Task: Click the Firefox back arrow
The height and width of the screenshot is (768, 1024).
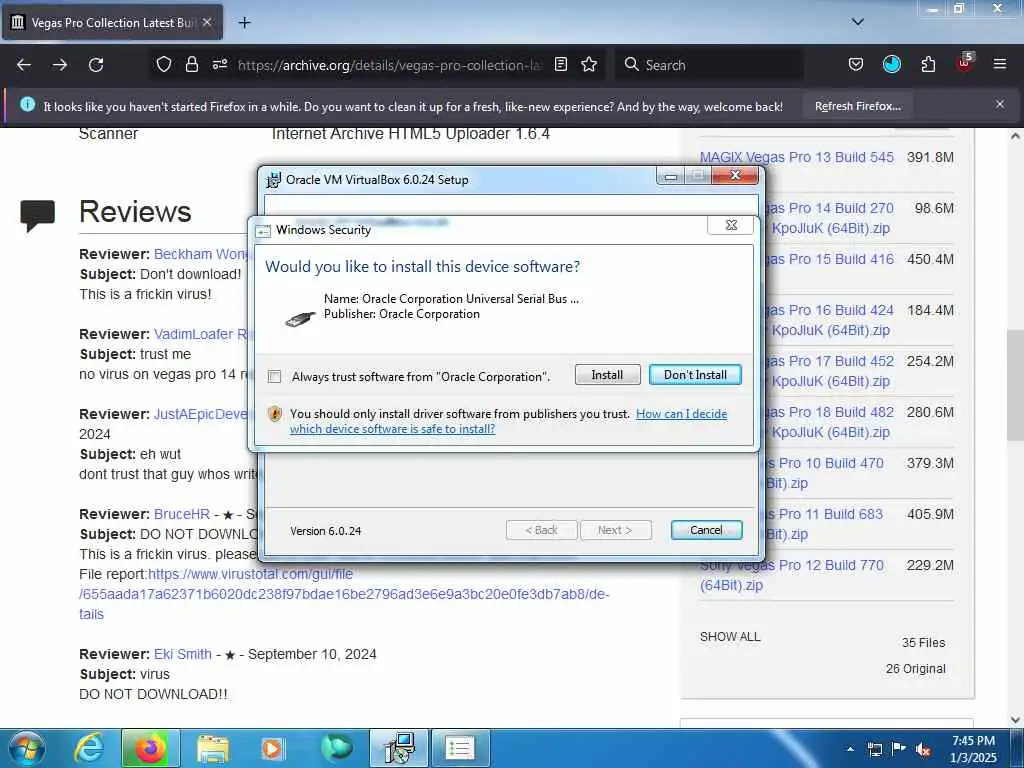Action: pyautogui.click(x=24, y=65)
